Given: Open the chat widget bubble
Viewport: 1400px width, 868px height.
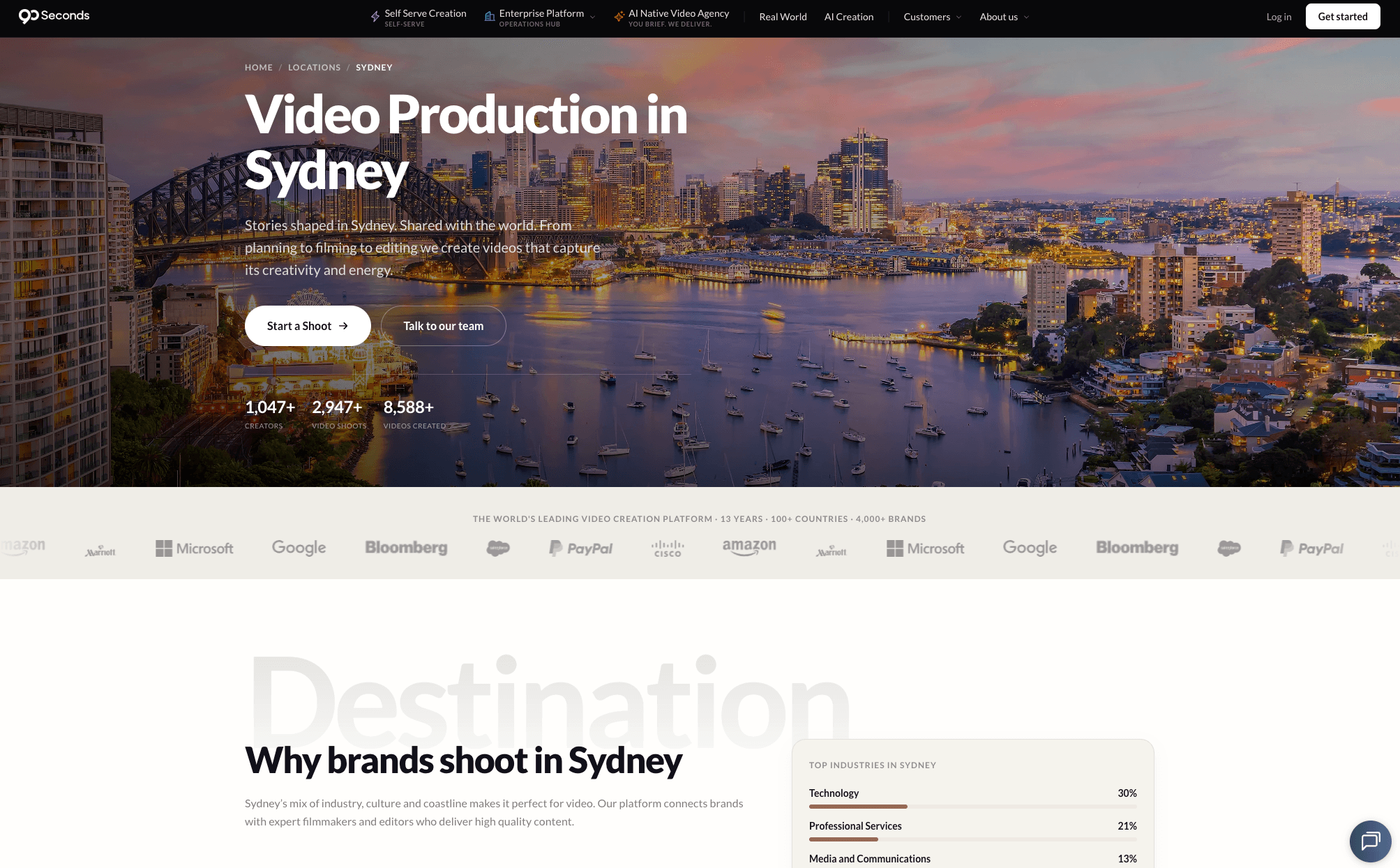Looking at the screenshot, I should (1370, 841).
